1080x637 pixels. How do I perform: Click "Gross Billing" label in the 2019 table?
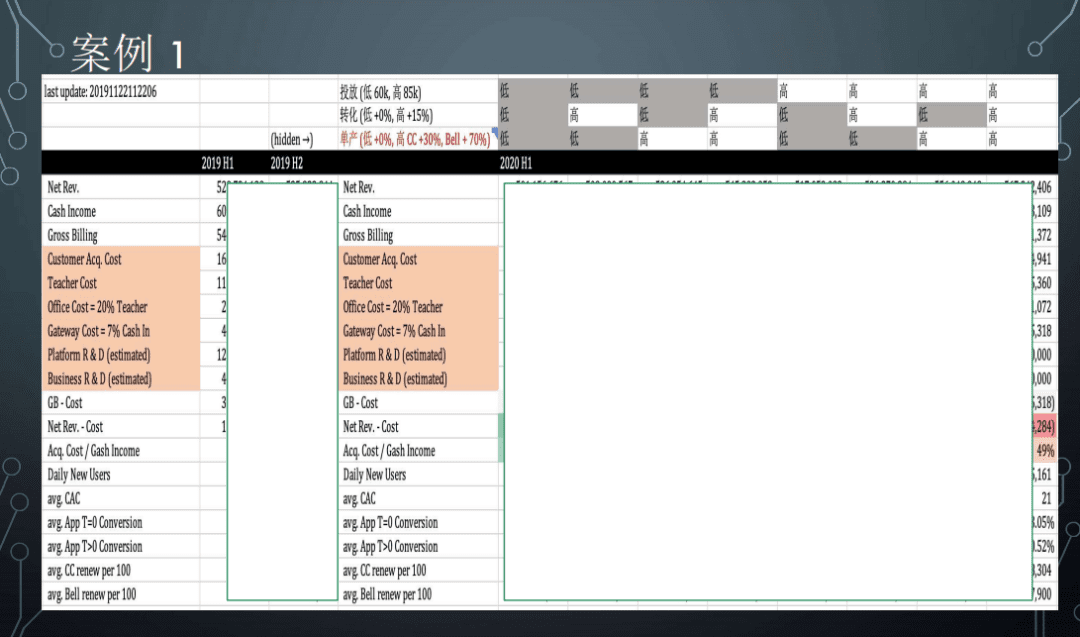[72, 236]
